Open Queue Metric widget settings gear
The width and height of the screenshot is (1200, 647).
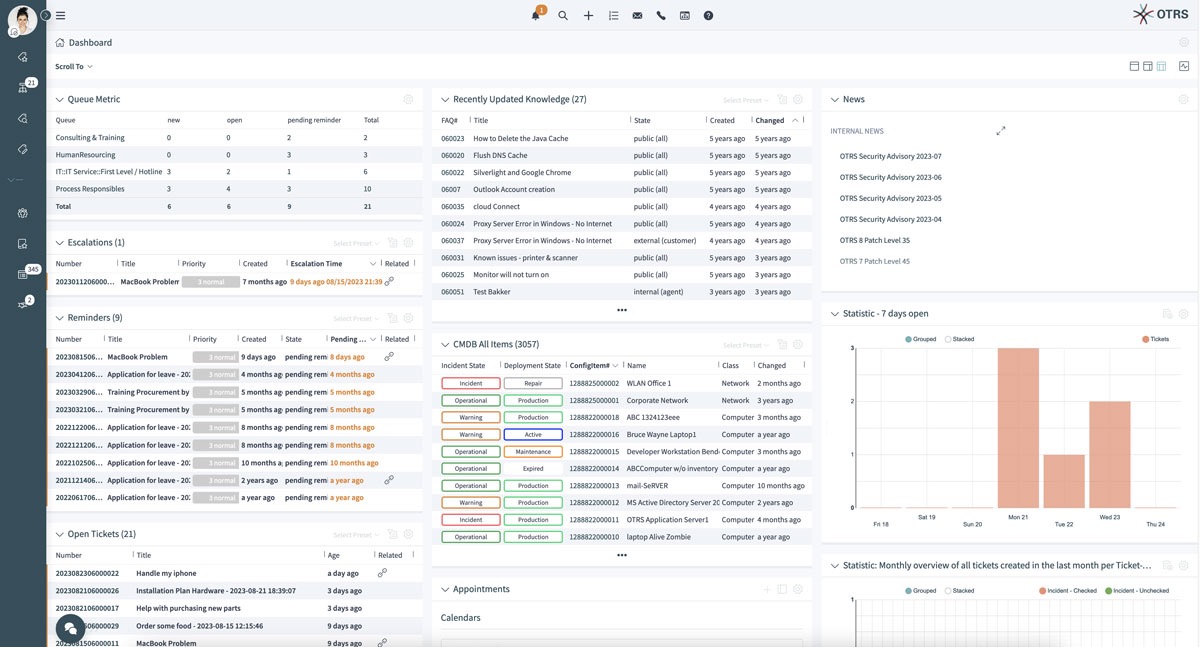point(408,99)
